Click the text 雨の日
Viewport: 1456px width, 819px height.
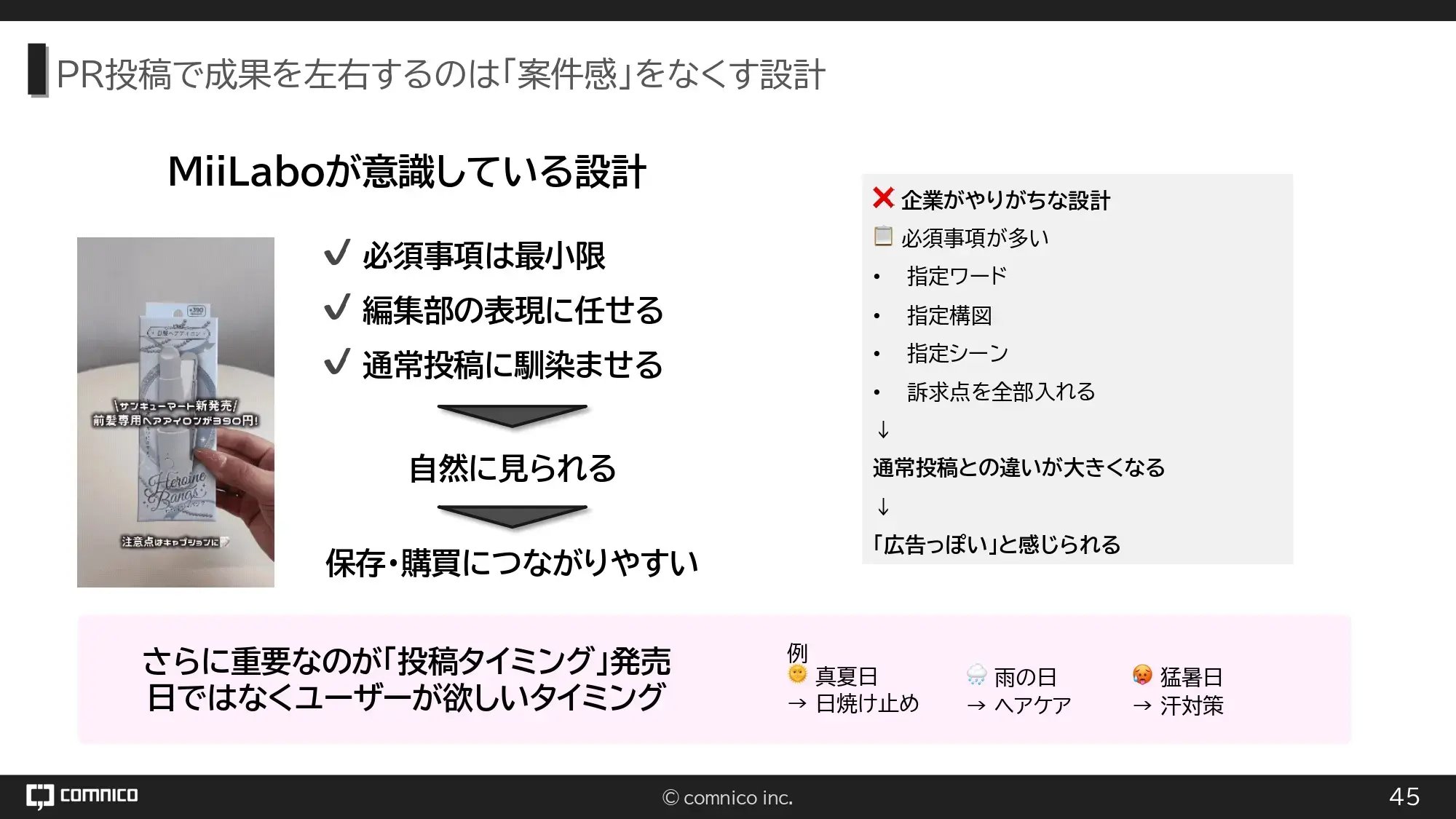[1025, 677]
